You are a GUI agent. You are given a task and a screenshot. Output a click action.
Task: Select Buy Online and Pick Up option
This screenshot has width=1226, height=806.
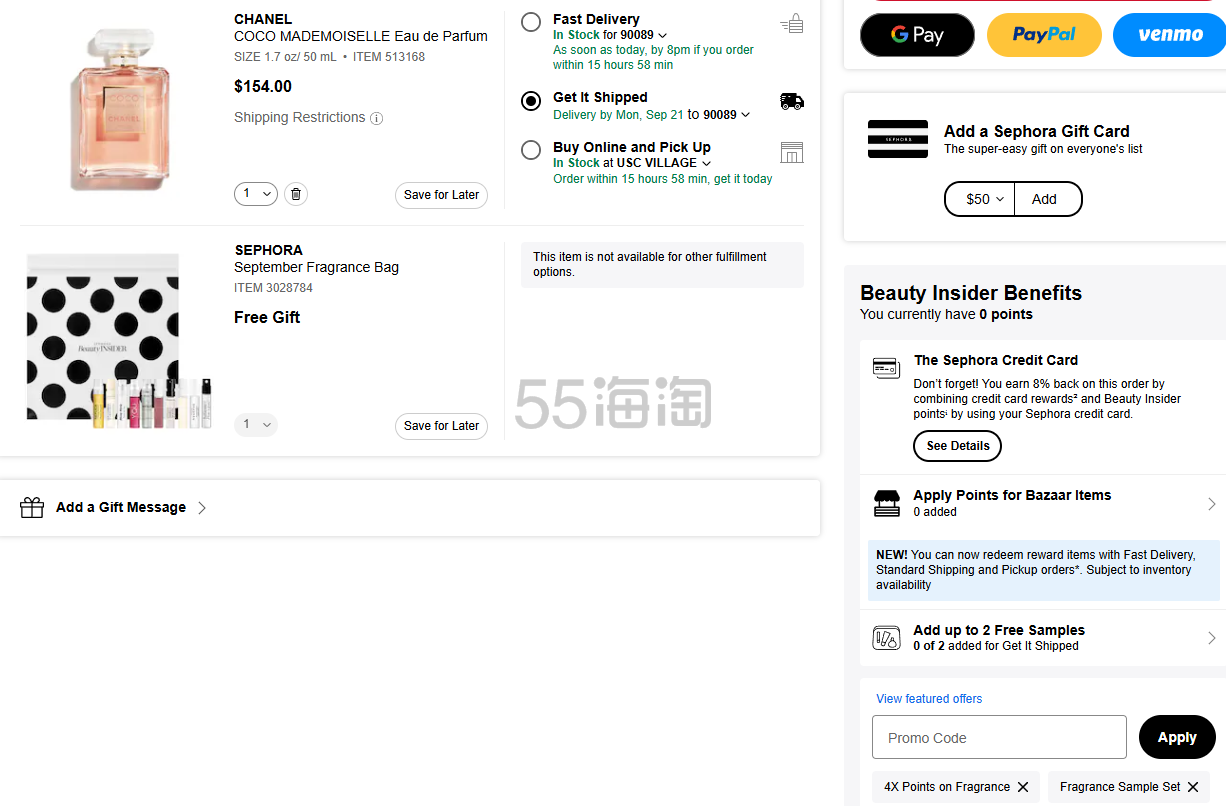(x=531, y=150)
